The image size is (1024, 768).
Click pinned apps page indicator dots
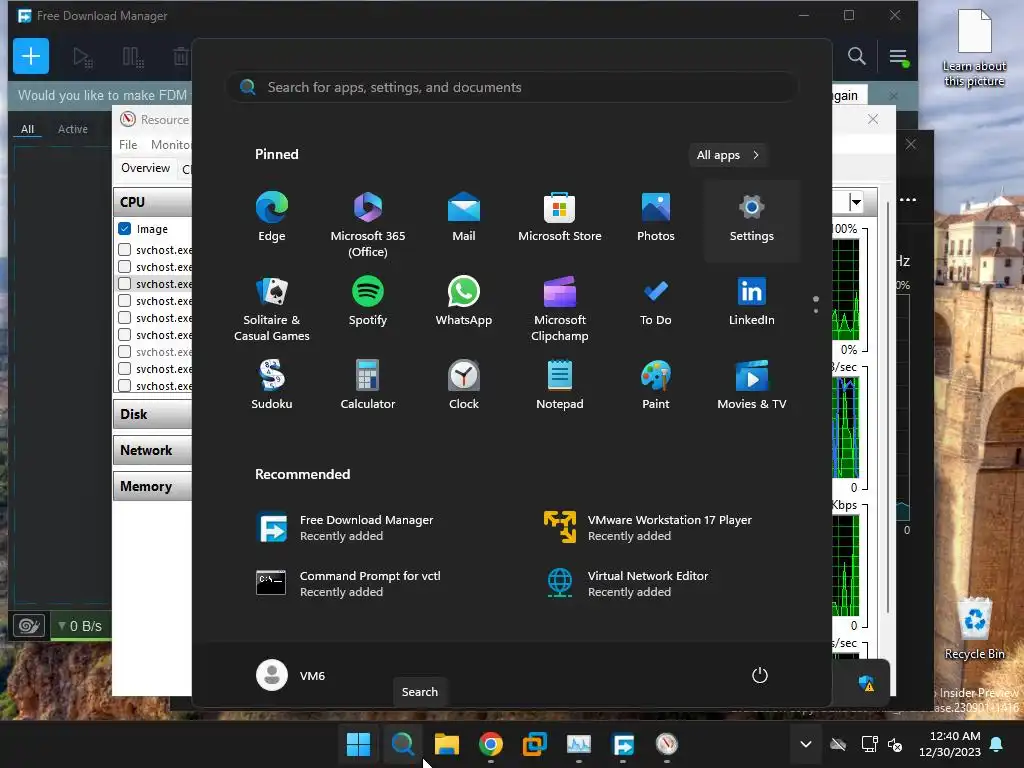(x=816, y=304)
